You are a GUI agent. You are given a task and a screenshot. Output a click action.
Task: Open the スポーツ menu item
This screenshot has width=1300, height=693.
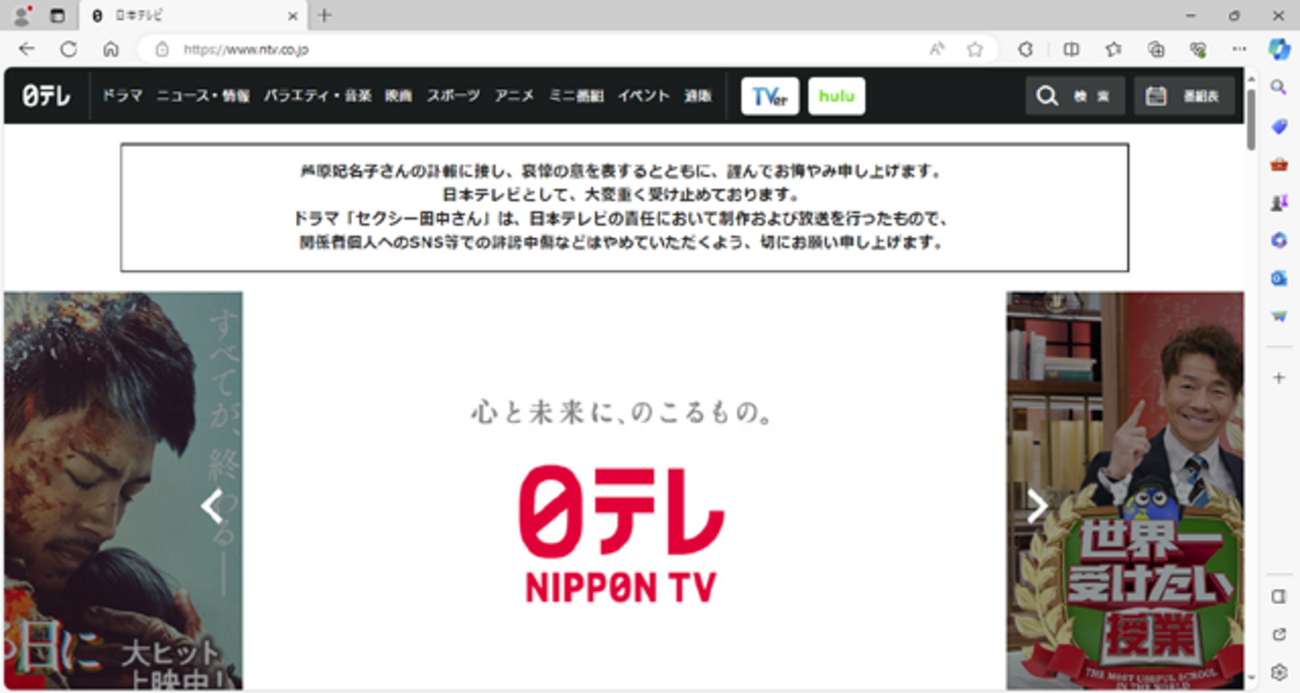tap(453, 96)
